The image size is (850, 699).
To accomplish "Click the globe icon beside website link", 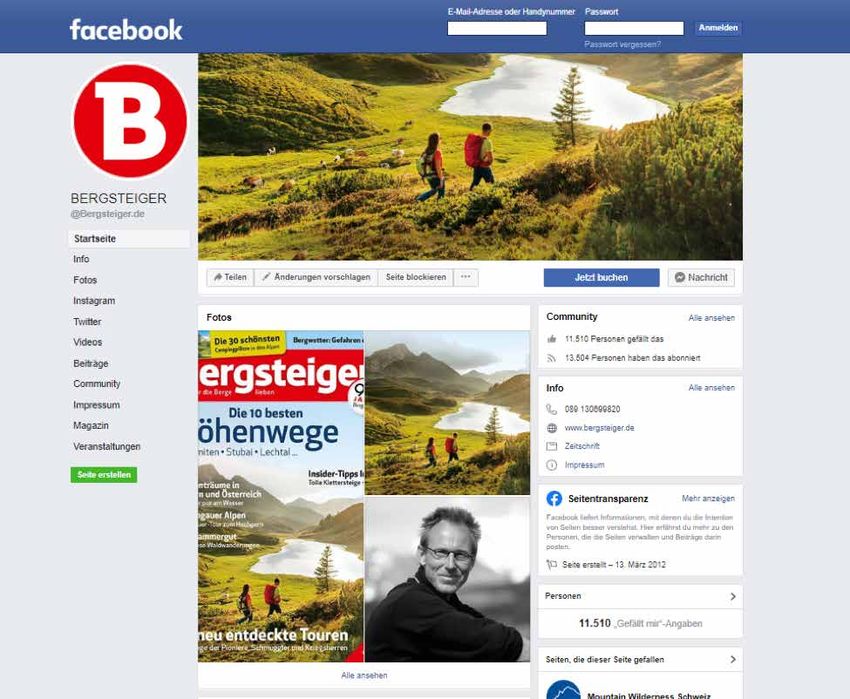I will click(551, 428).
